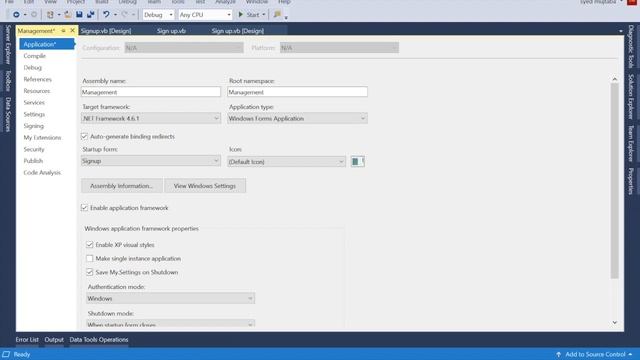Screen dimensions: 640x360
Task: Select the Settings properties page
Action: [x=34, y=114]
